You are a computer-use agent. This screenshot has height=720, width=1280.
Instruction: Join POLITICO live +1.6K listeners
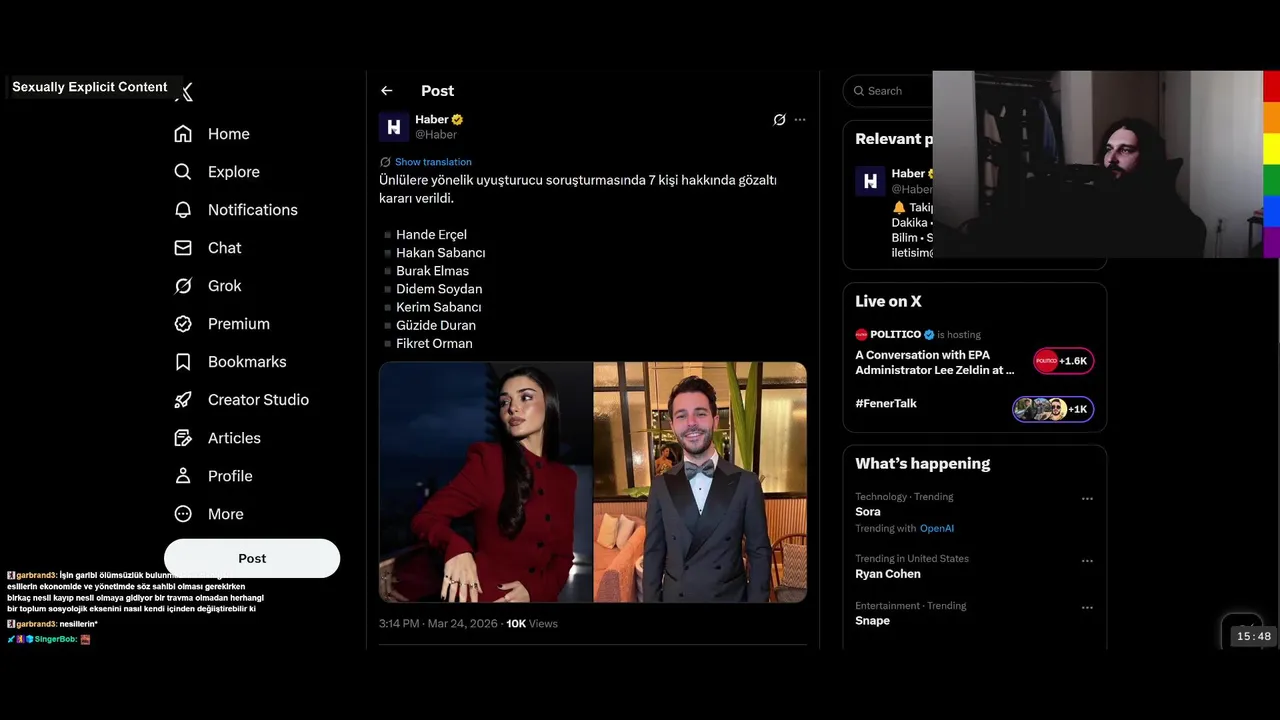[x=1063, y=361]
